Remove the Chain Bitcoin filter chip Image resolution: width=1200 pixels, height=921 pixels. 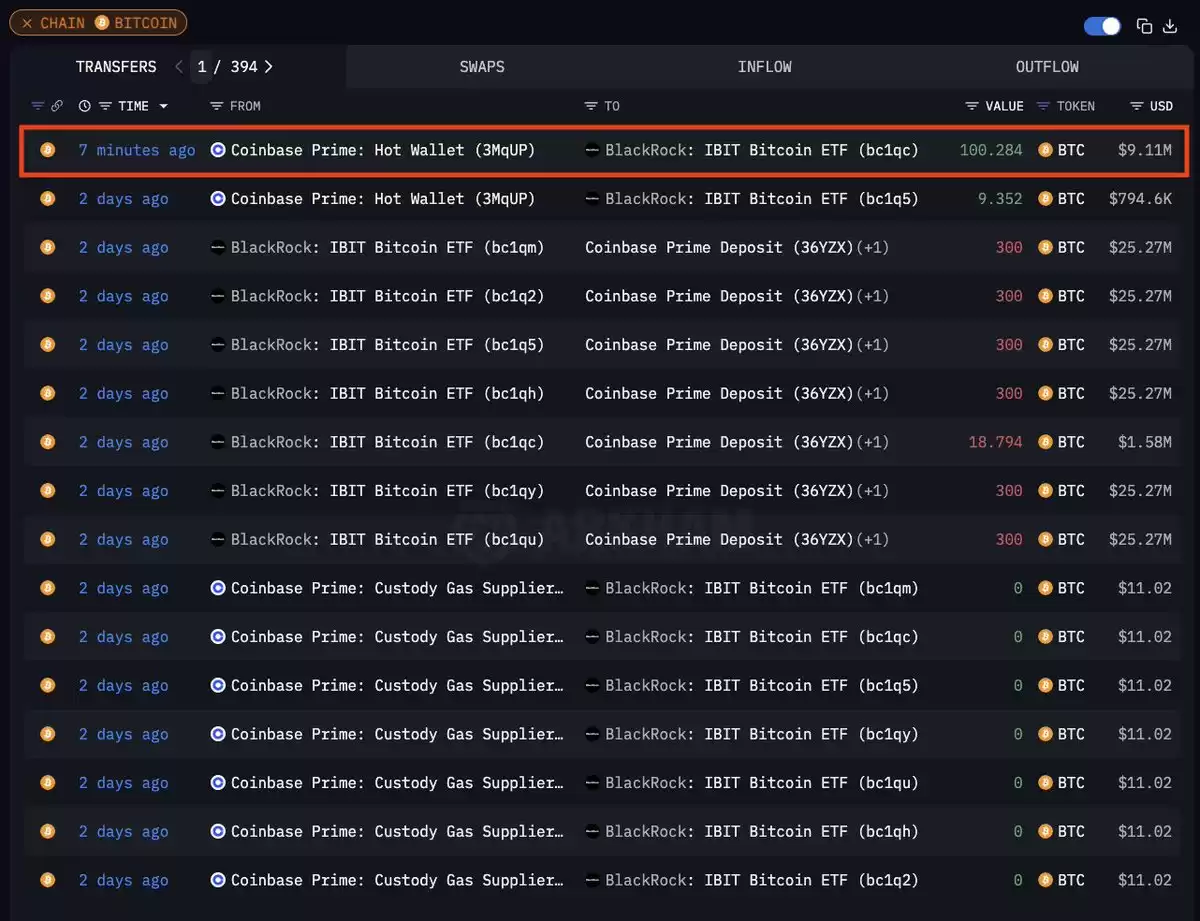pos(27,23)
